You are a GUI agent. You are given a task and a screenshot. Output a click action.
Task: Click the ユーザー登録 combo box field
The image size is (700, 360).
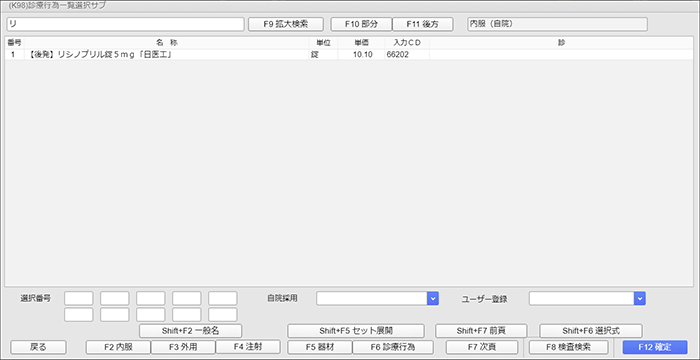(581, 298)
